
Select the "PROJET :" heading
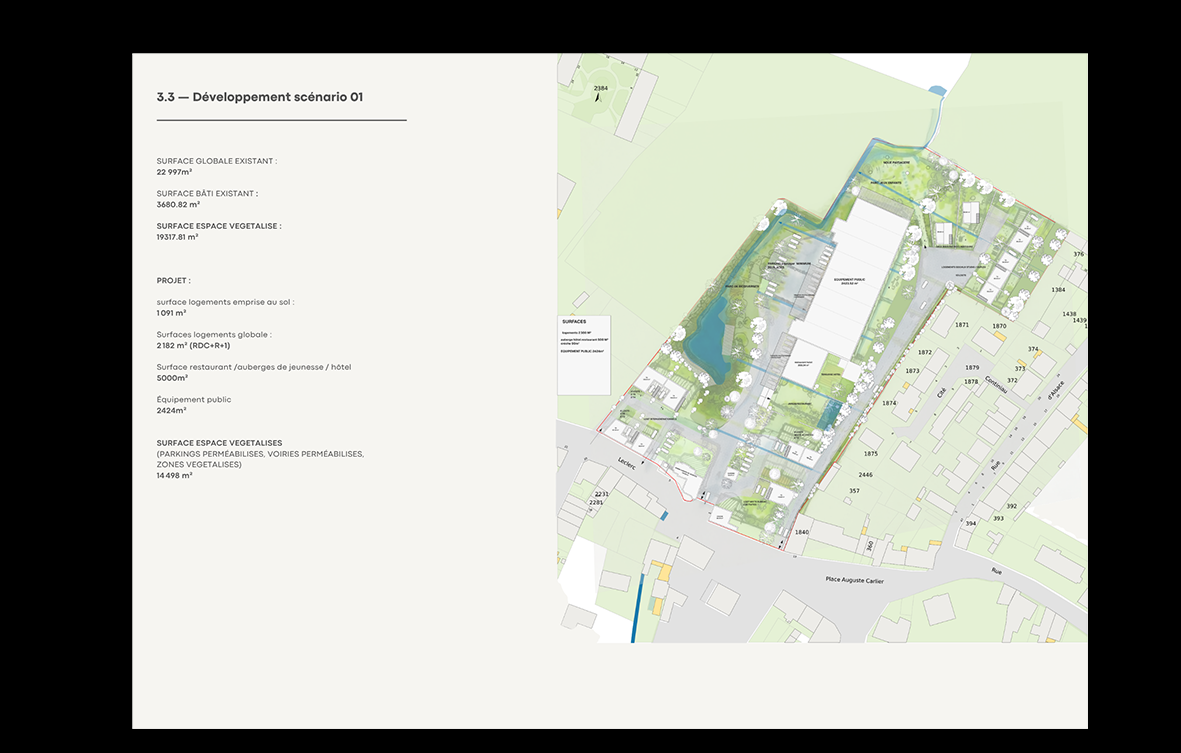tap(173, 281)
